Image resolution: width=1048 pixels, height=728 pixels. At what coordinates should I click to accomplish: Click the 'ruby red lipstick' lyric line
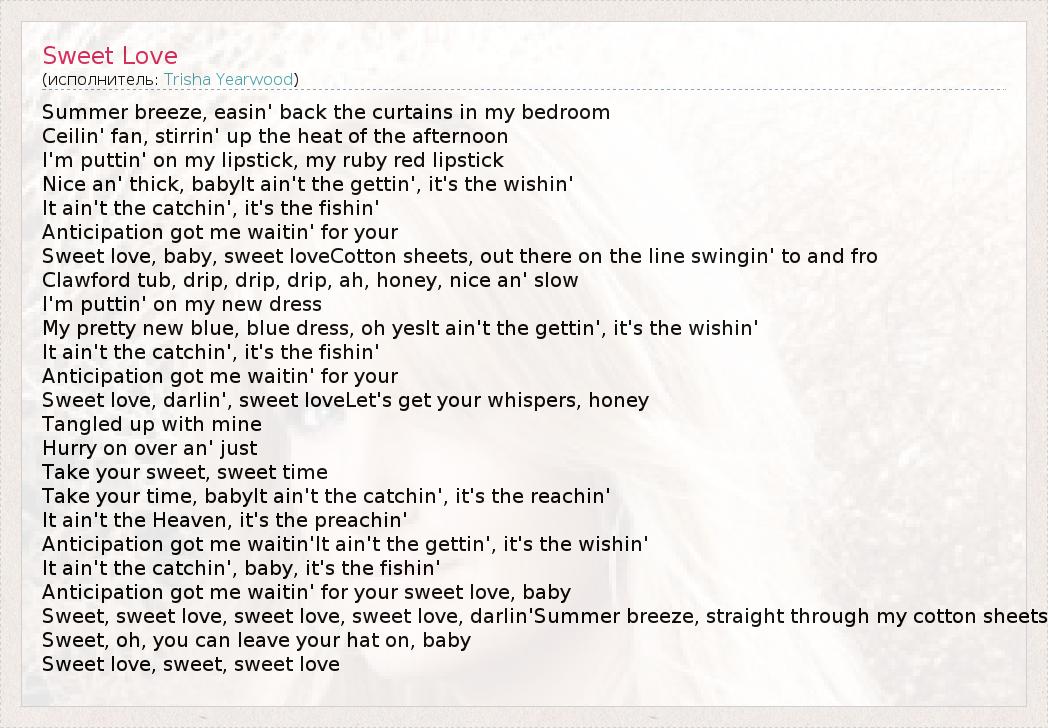tap(273, 160)
